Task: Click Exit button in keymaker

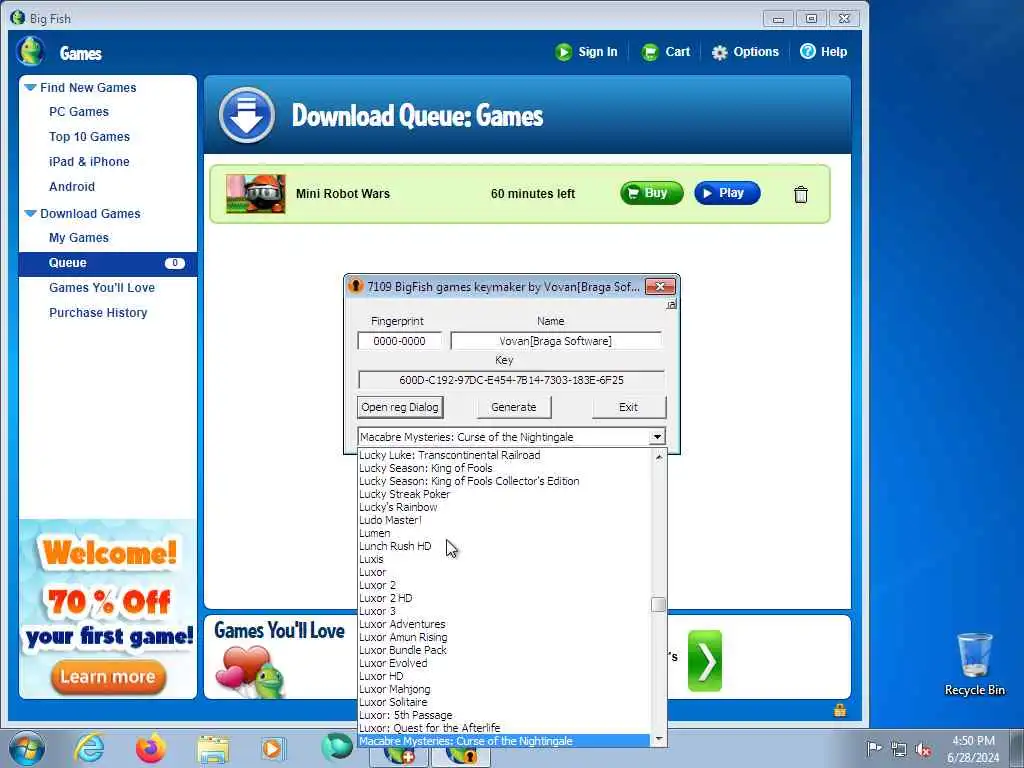Action: pos(628,407)
